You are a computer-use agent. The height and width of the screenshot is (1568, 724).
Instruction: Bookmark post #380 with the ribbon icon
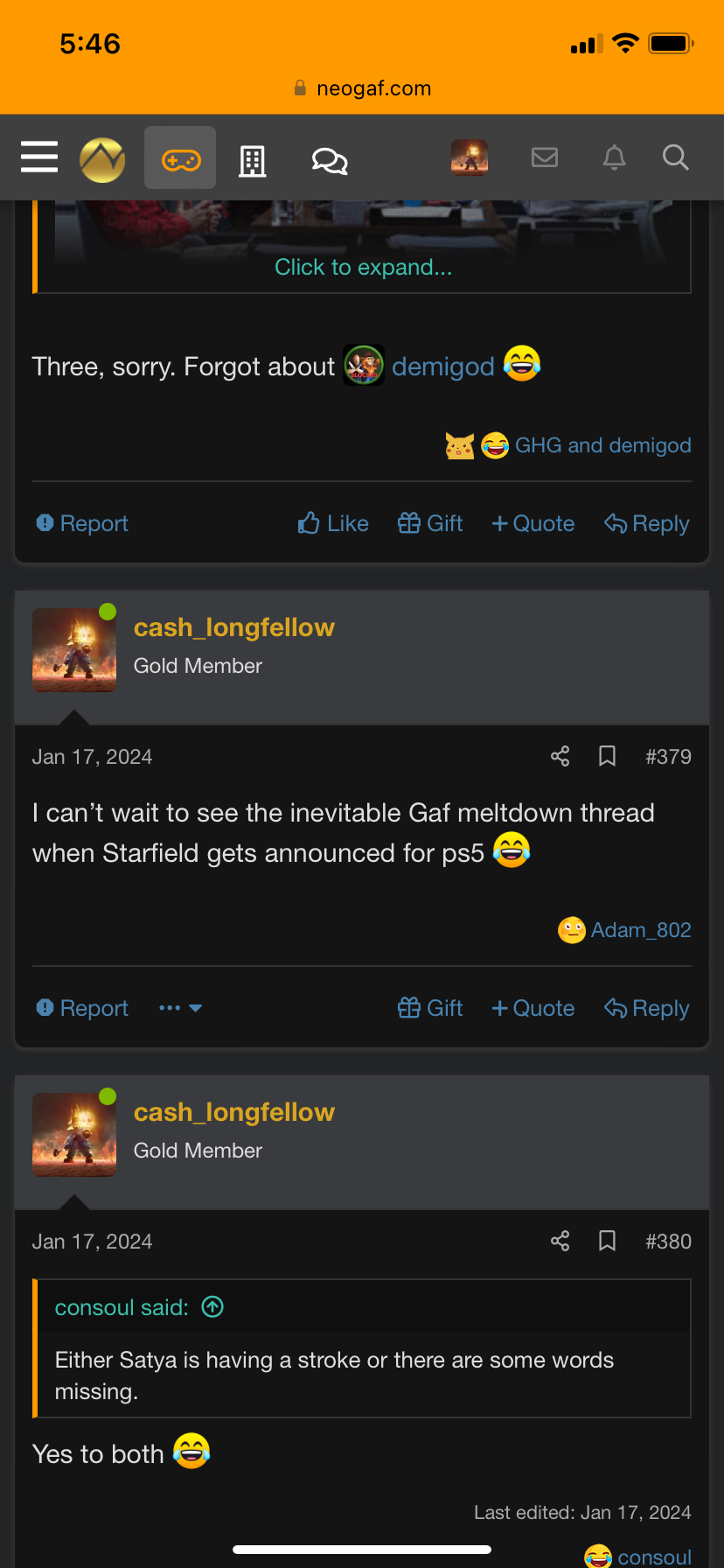pyautogui.click(x=607, y=1241)
